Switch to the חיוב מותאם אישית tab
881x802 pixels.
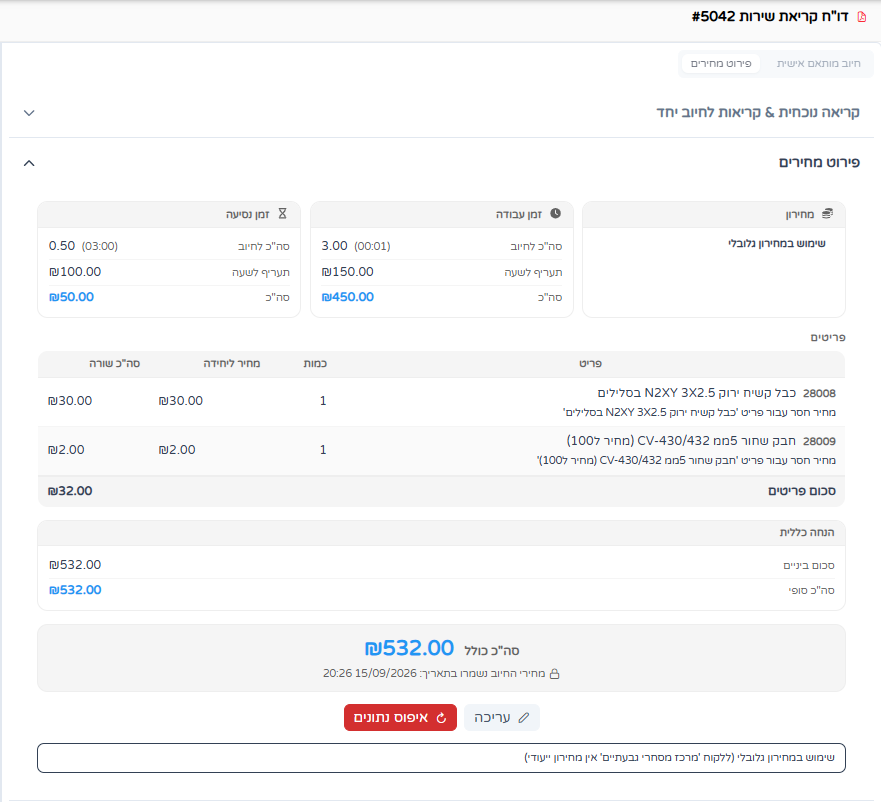click(818, 64)
